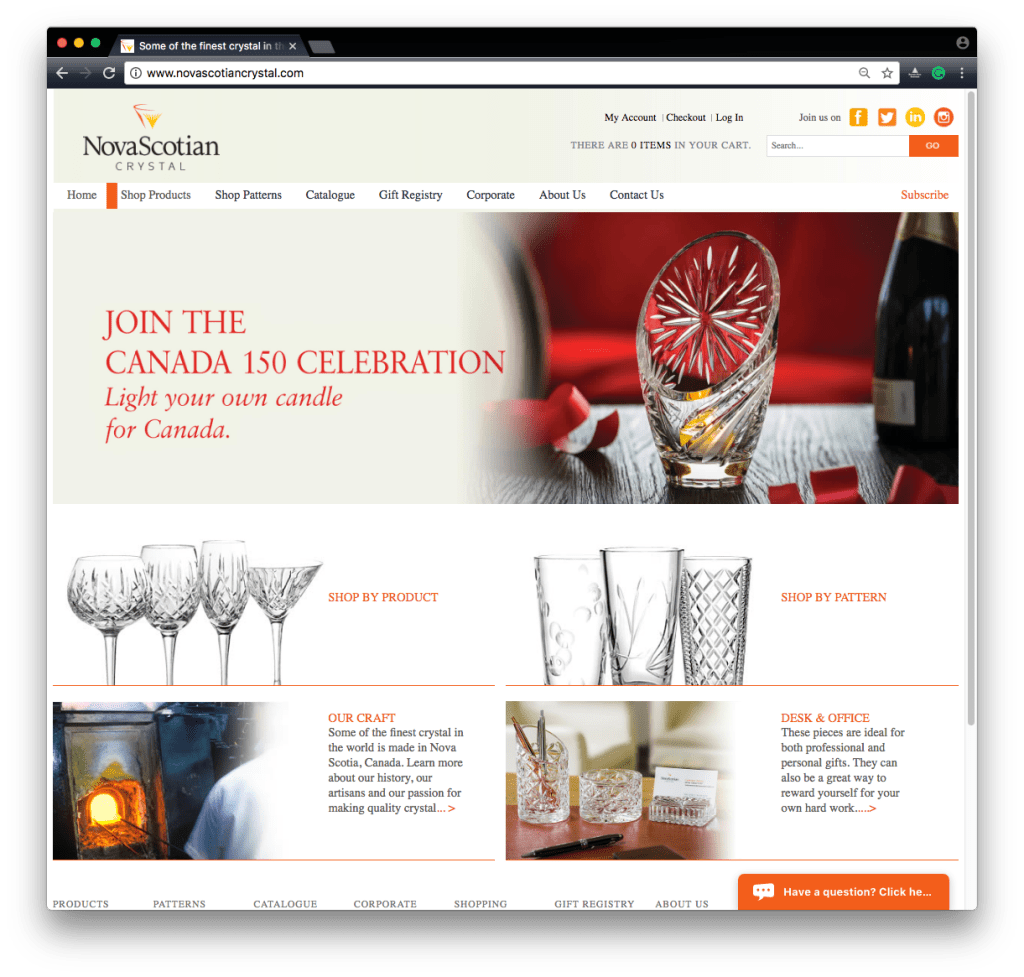Image resolution: width=1024 pixels, height=977 pixels.
Task: Bookmark page with star icon
Action: pyautogui.click(x=887, y=73)
